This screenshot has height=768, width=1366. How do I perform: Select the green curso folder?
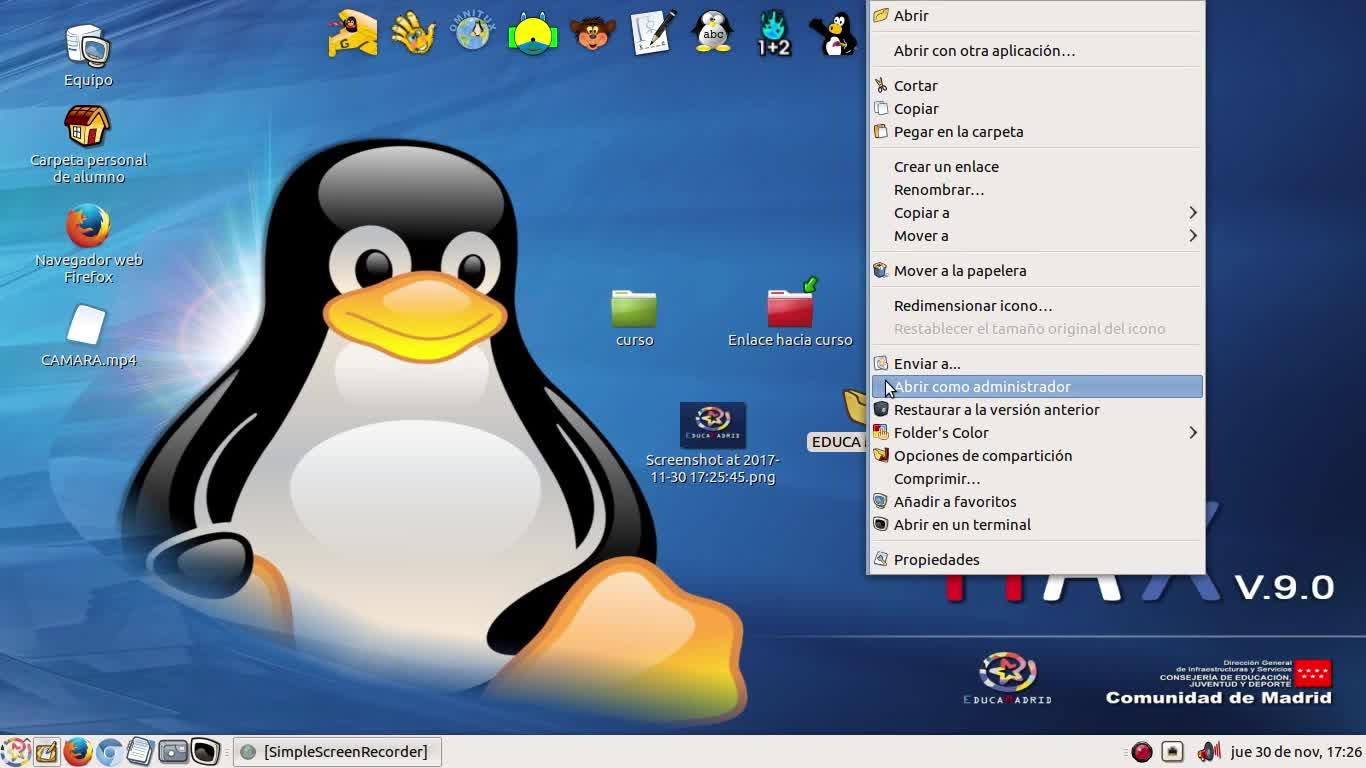pyautogui.click(x=634, y=318)
